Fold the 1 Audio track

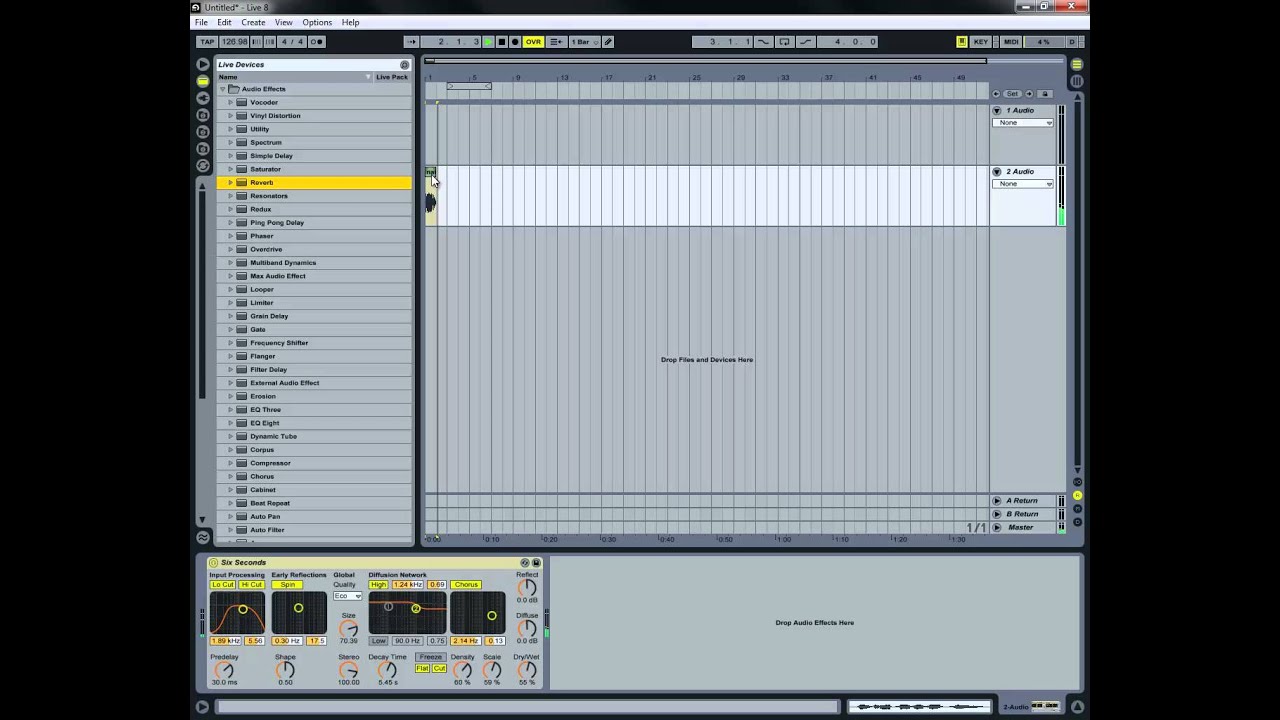click(996, 110)
